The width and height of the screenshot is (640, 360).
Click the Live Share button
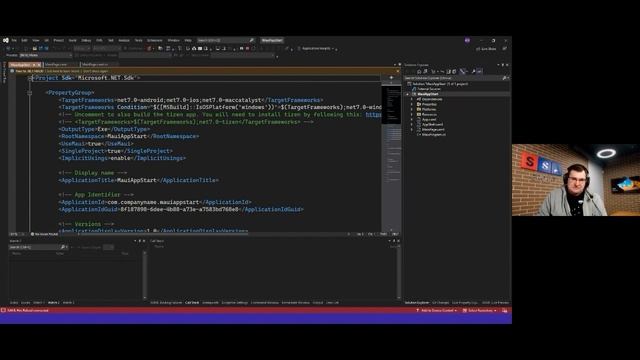486,49
